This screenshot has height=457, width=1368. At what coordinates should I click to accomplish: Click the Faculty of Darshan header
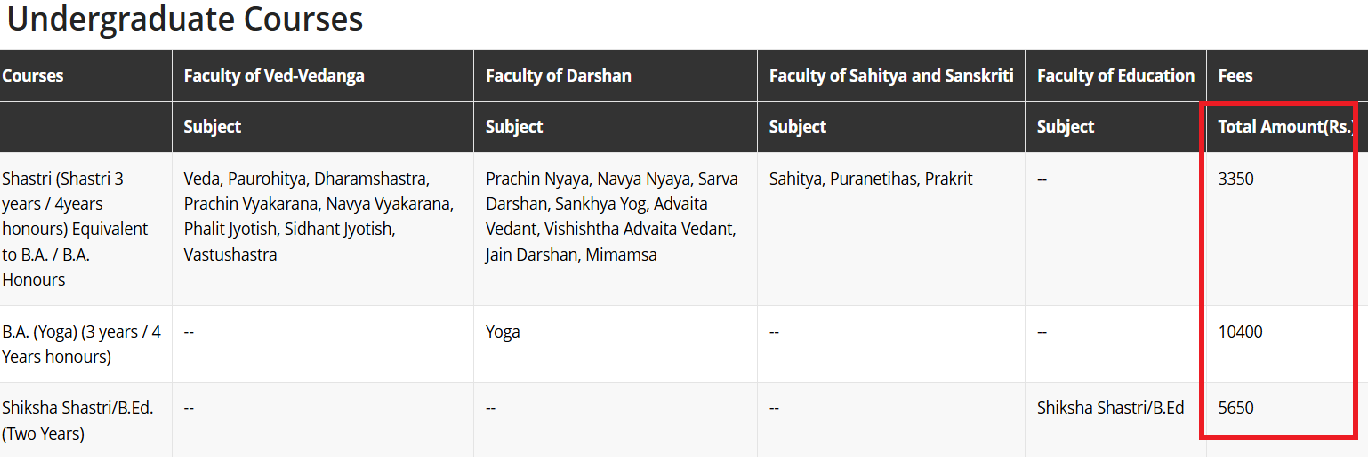(x=558, y=75)
